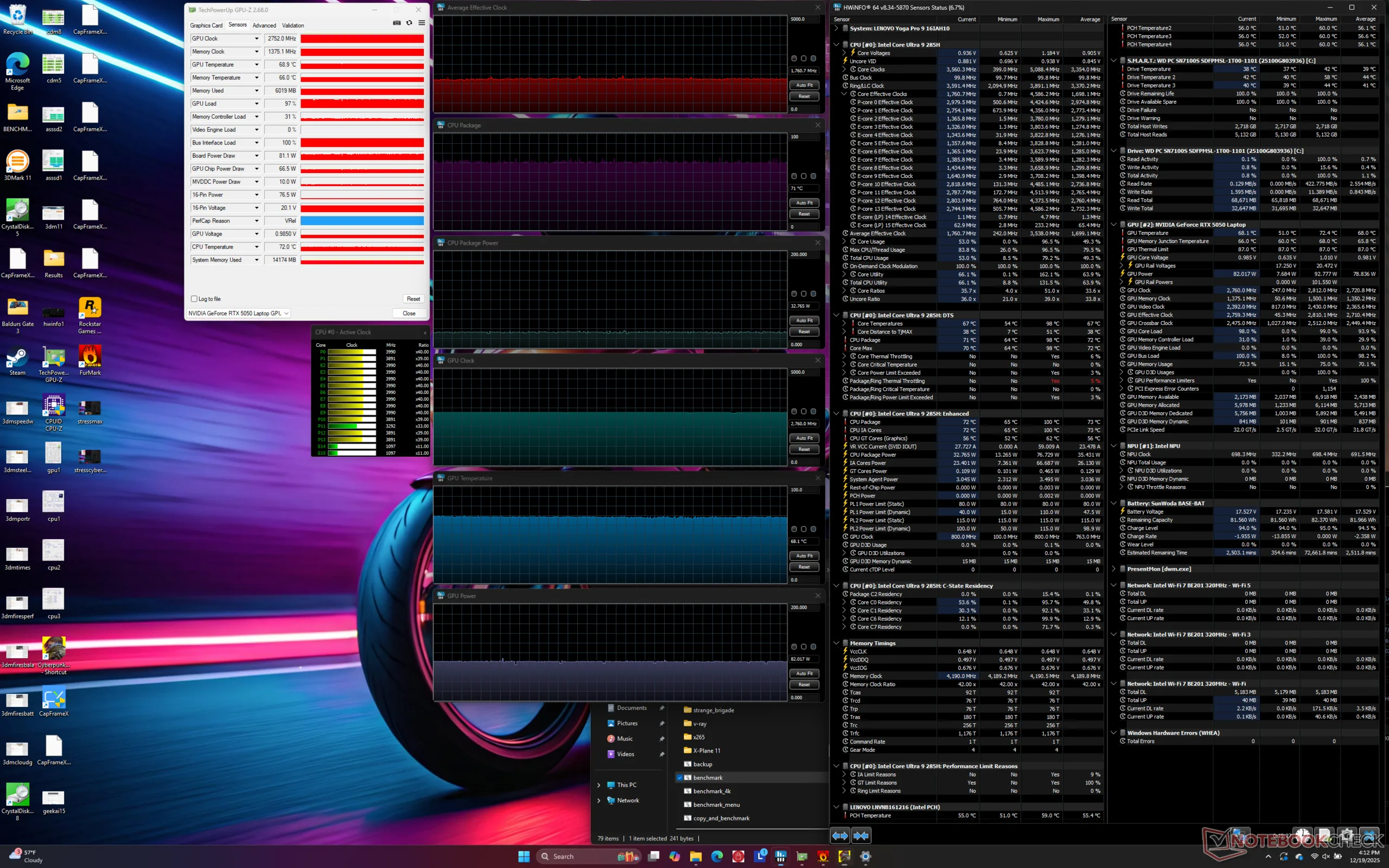Open the GPU Clock sensor dropdown
The width and height of the screenshot is (1389, 868).
[257, 39]
